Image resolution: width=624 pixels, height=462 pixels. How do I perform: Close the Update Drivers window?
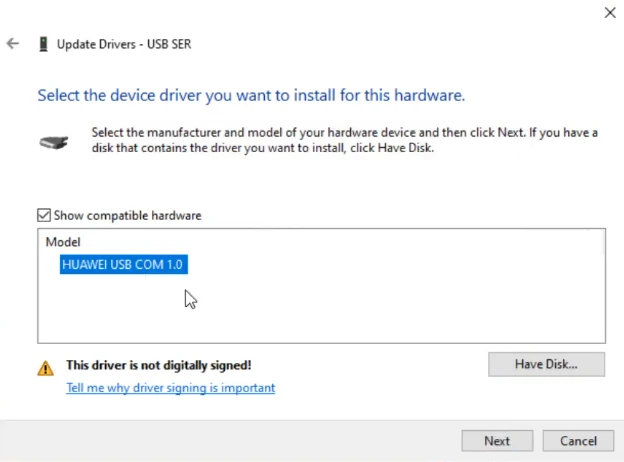610,13
